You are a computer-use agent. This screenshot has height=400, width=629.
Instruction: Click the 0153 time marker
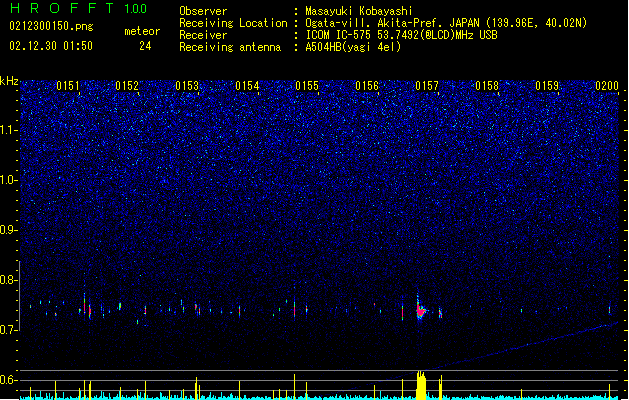[x=187, y=86]
